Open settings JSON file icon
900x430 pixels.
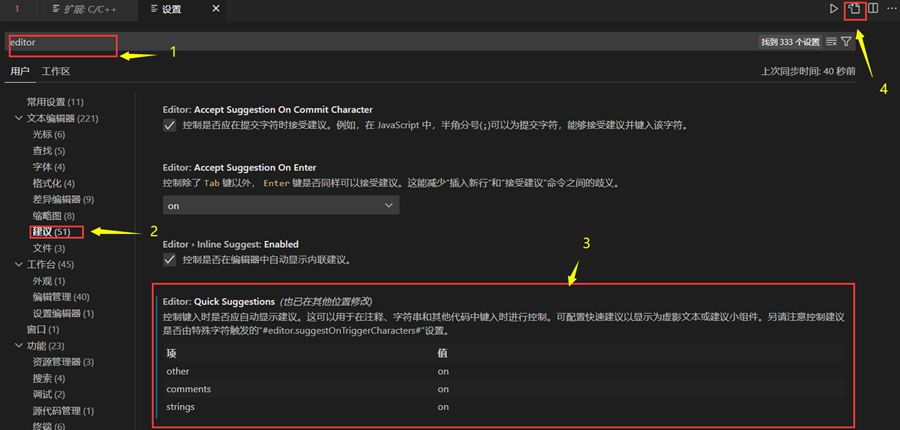pyautogui.click(x=854, y=9)
